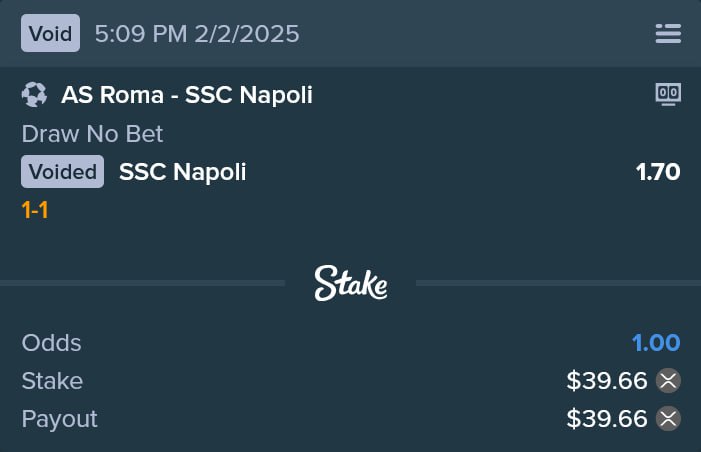Viewport: 701px width, 452px height.
Task: Click the Void status badge
Action: pos(50,34)
